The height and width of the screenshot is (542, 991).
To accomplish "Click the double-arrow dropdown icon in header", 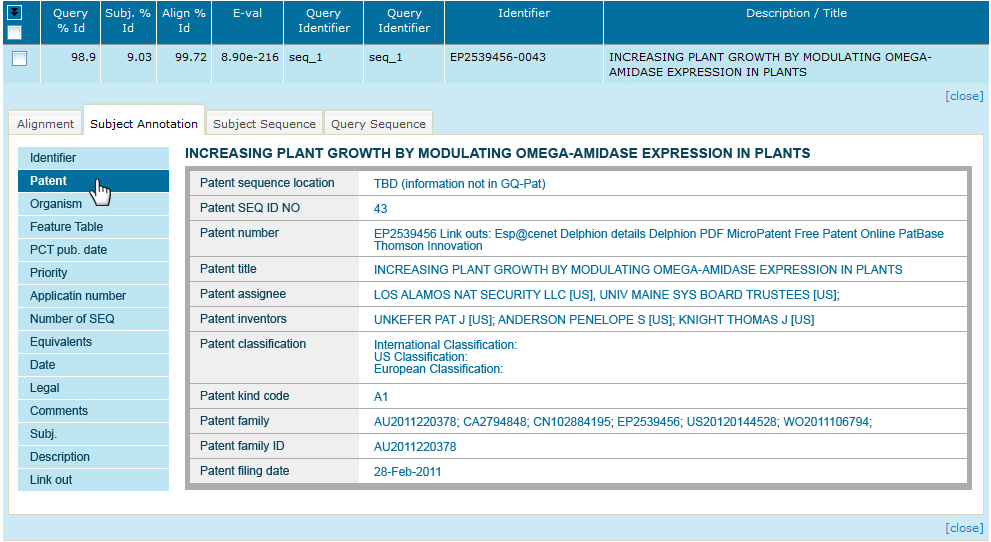I will pos(14,12).
